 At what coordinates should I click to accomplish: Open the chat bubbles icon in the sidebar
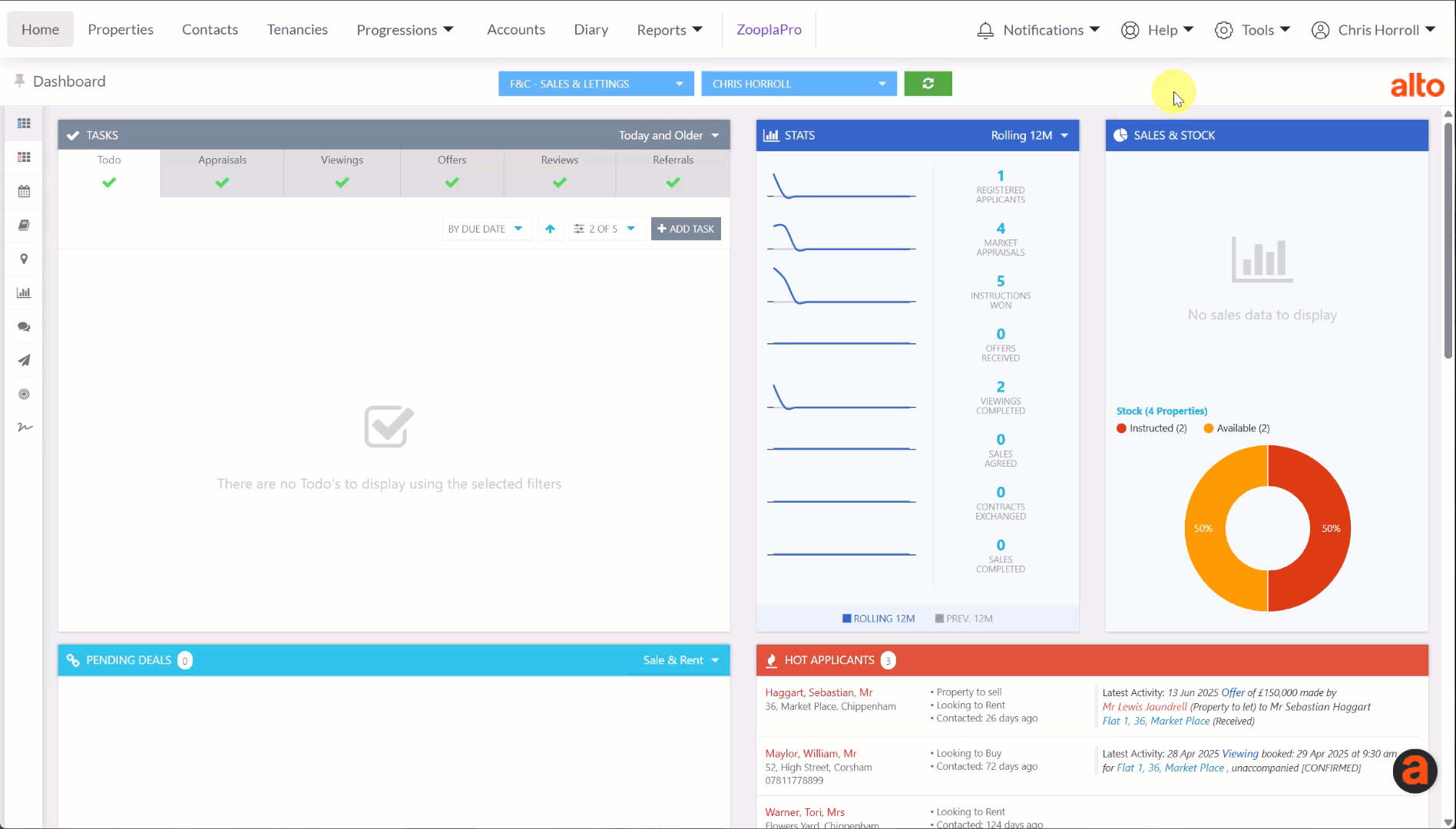[x=24, y=327]
